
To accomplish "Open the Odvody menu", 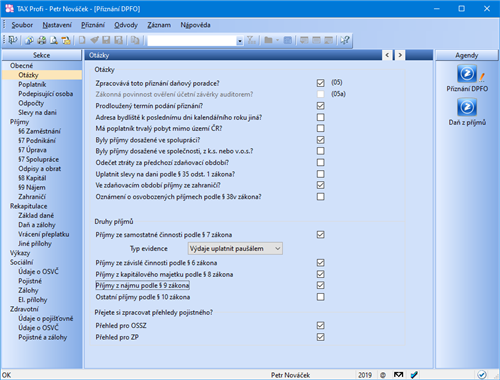I will pyautogui.click(x=126, y=25).
